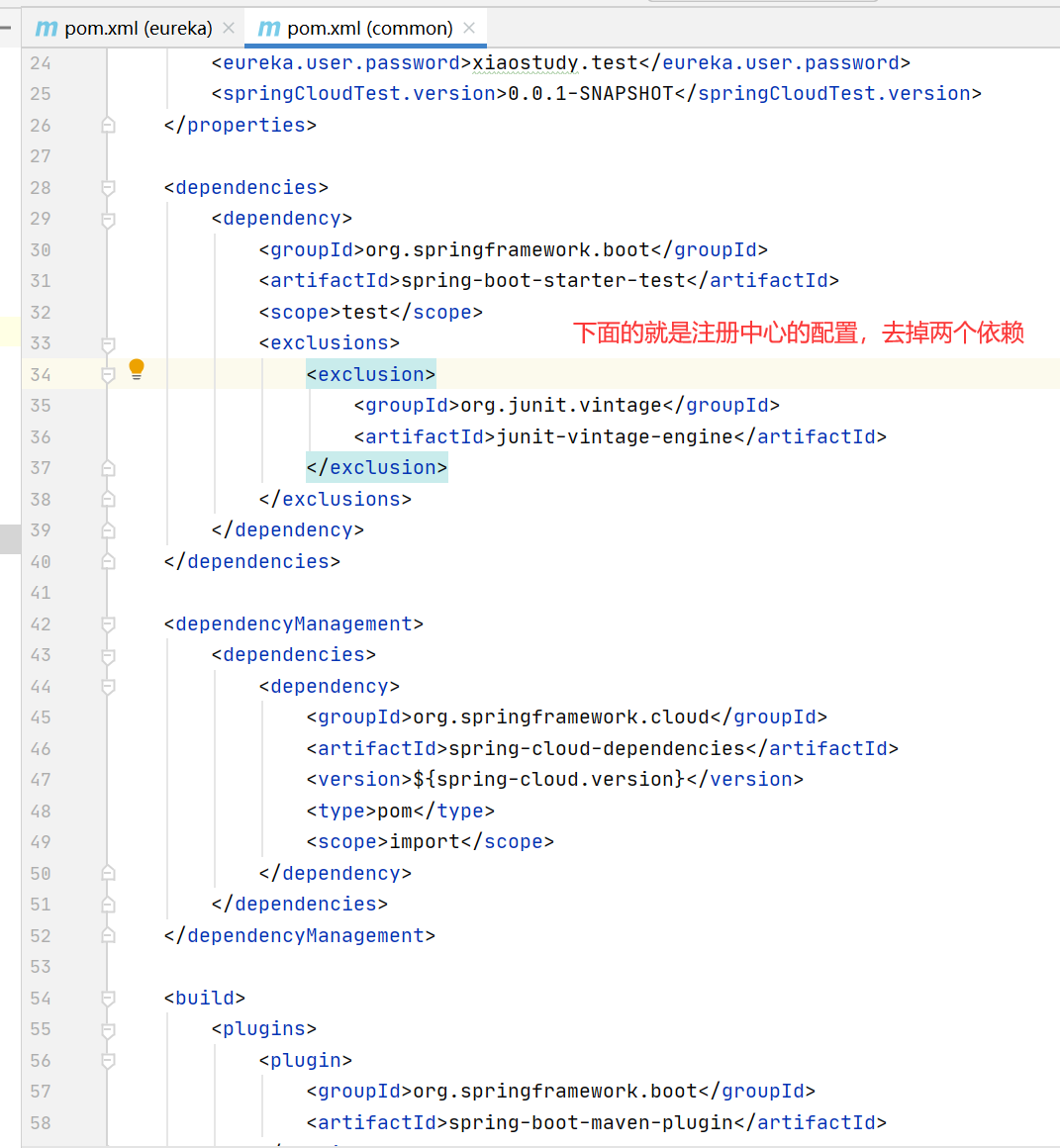This screenshot has height=1148, width=1060.
Task: Click the yellow lightbulb intention icon
Action: coord(137,370)
